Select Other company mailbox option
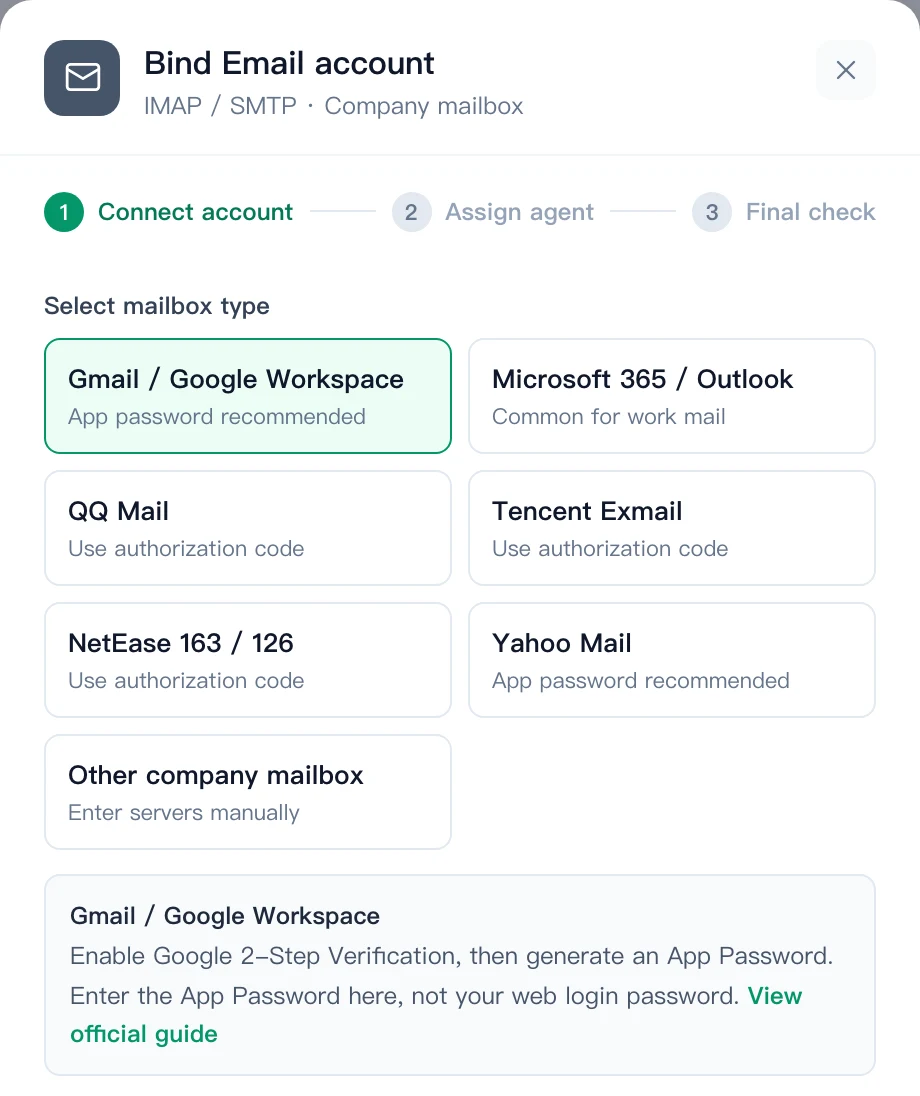The width and height of the screenshot is (920, 1096). pos(247,792)
